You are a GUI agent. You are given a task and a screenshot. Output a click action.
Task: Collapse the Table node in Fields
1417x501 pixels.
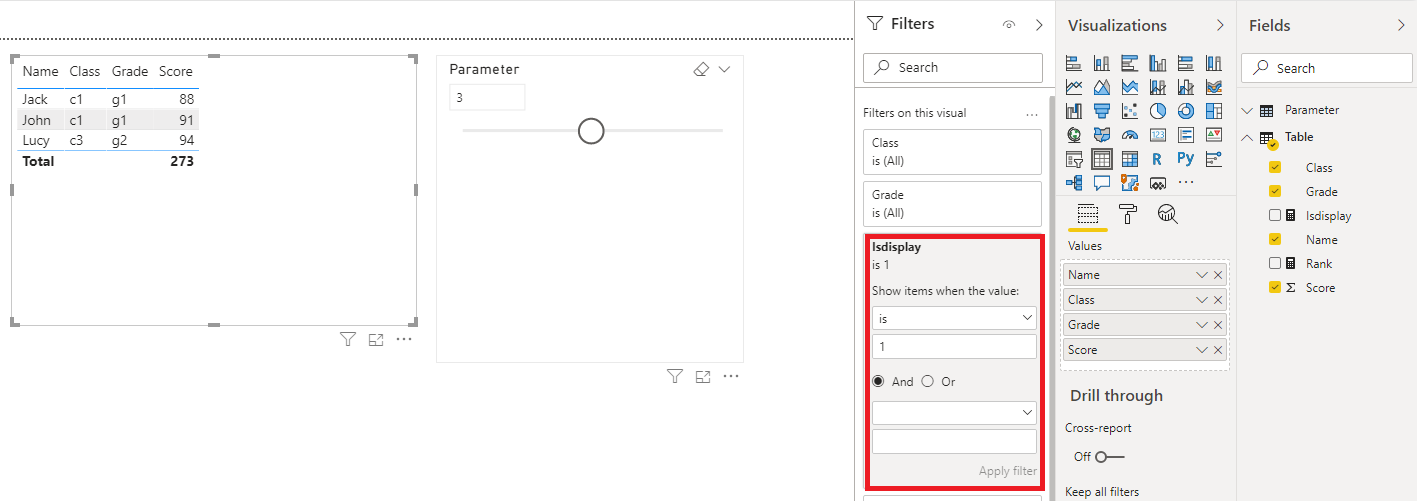(1246, 137)
